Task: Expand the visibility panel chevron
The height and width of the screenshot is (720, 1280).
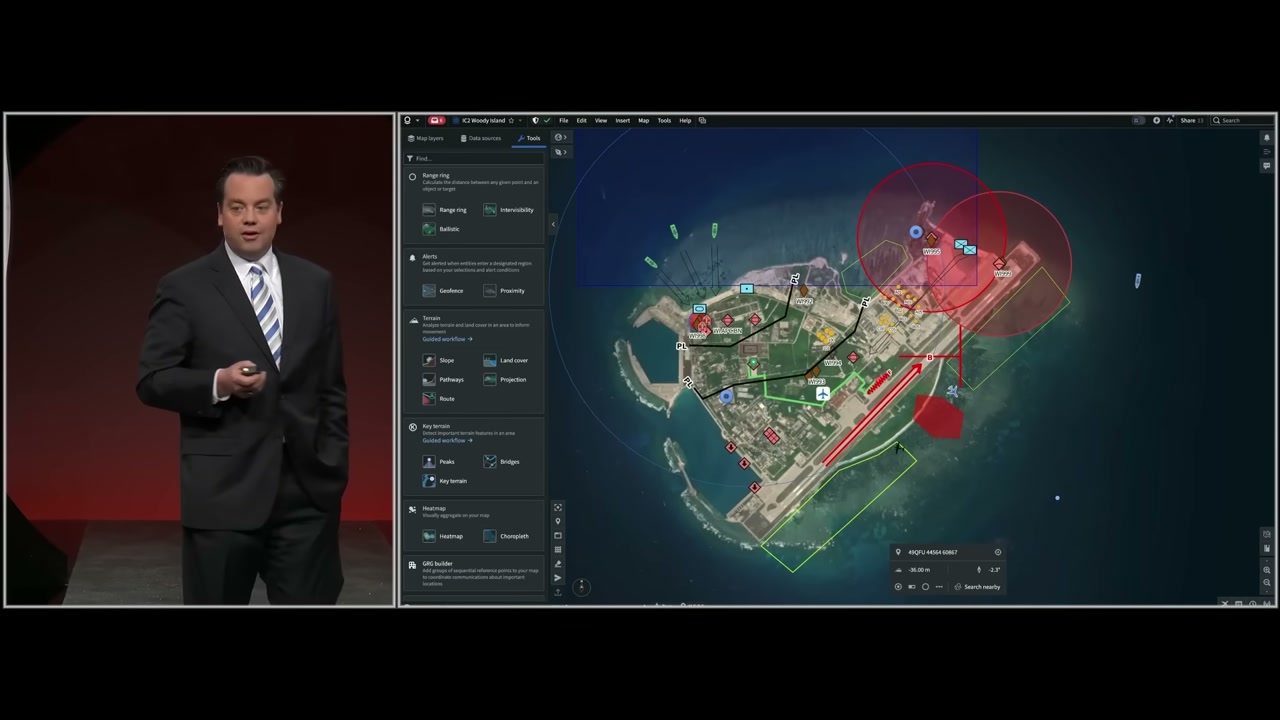Action: click(x=564, y=151)
